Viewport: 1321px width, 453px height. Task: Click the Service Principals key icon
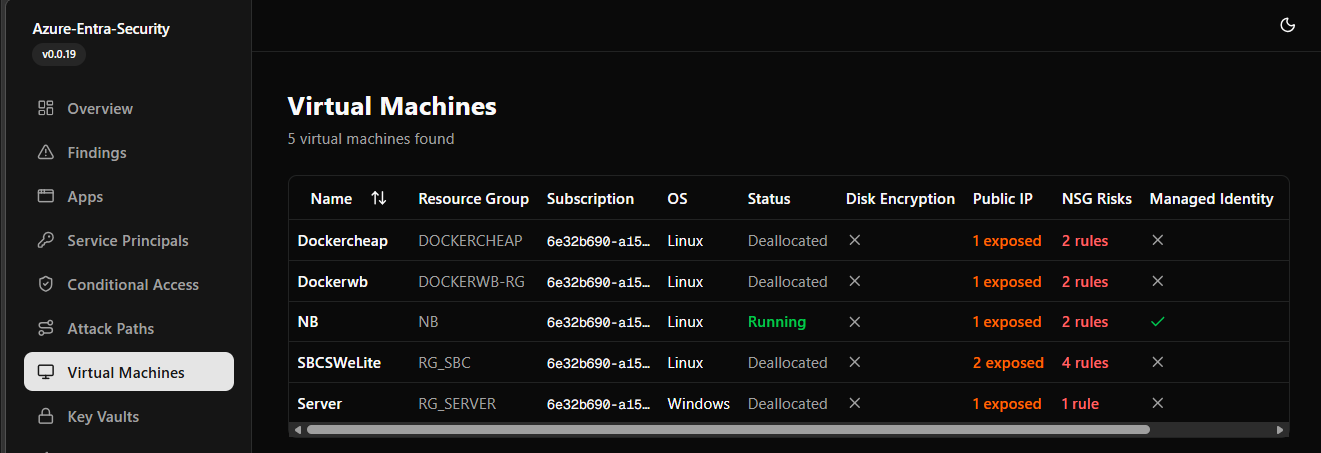tap(45, 240)
